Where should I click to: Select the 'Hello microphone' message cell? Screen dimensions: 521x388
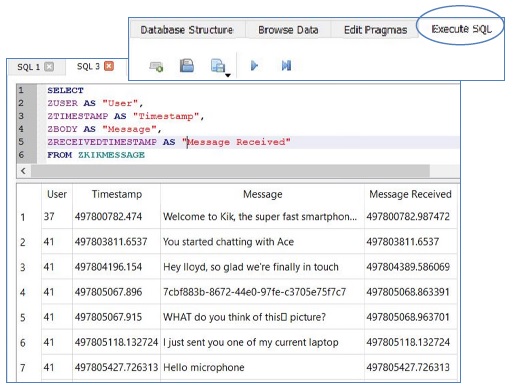pyautogui.click(x=262, y=367)
